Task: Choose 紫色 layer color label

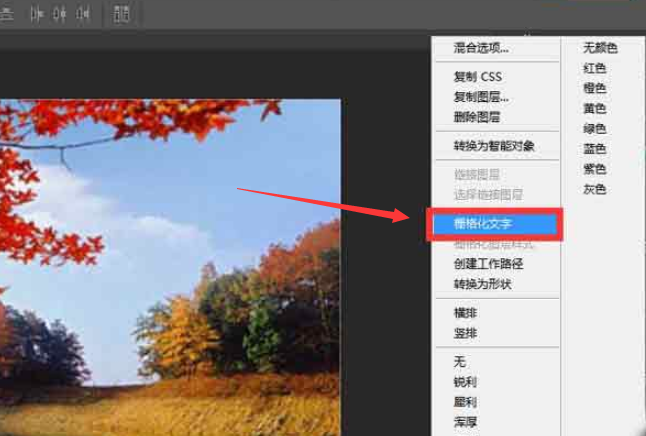Action: click(595, 169)
